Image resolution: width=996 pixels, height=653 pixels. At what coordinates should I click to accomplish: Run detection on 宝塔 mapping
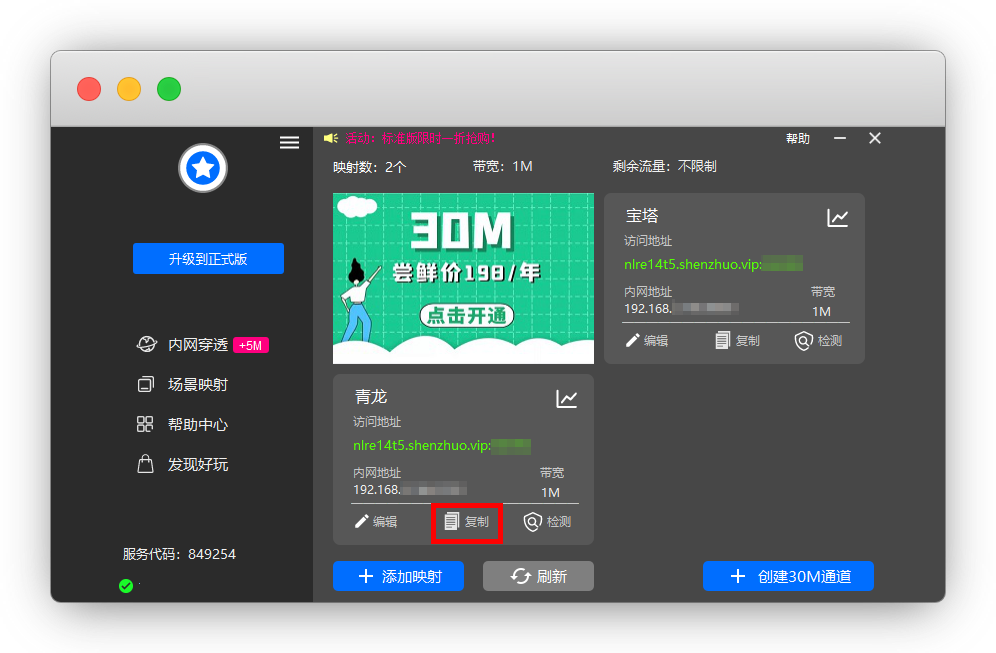(818, 341)
